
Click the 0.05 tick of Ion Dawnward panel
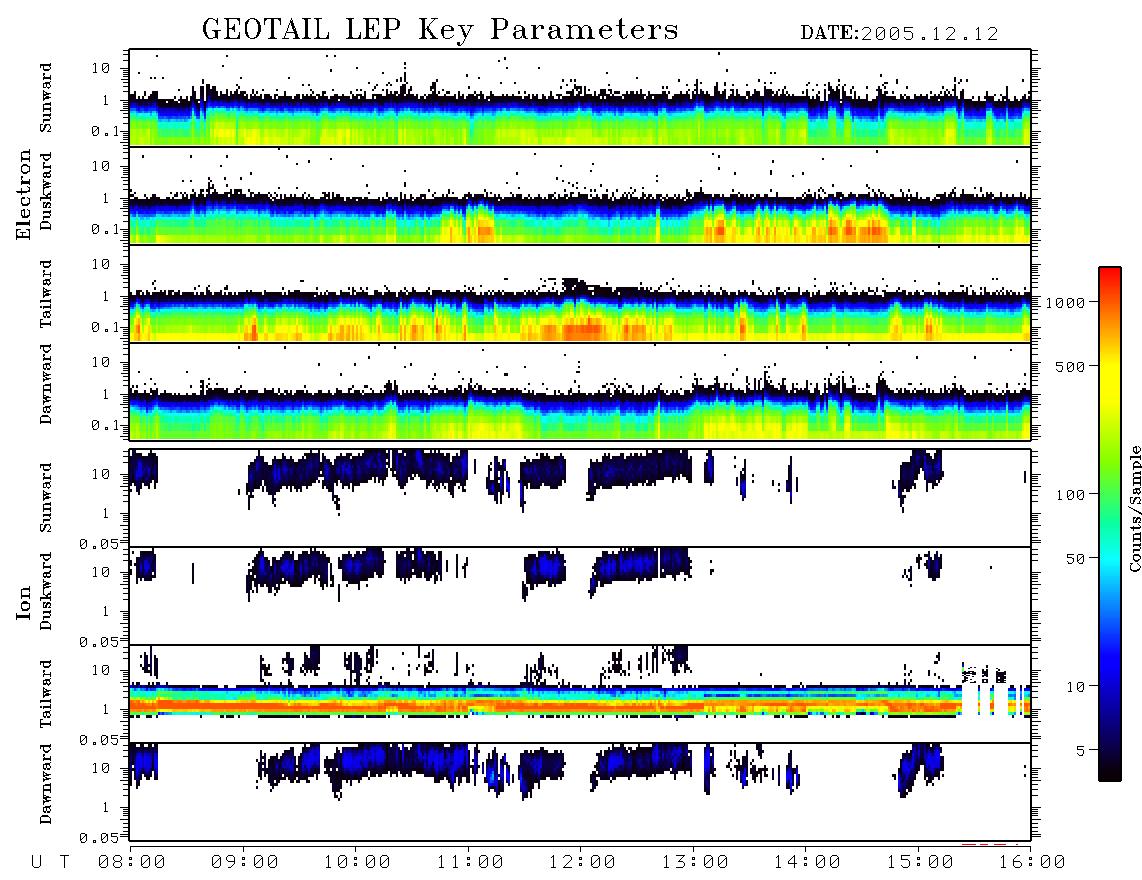coord(98,838)
